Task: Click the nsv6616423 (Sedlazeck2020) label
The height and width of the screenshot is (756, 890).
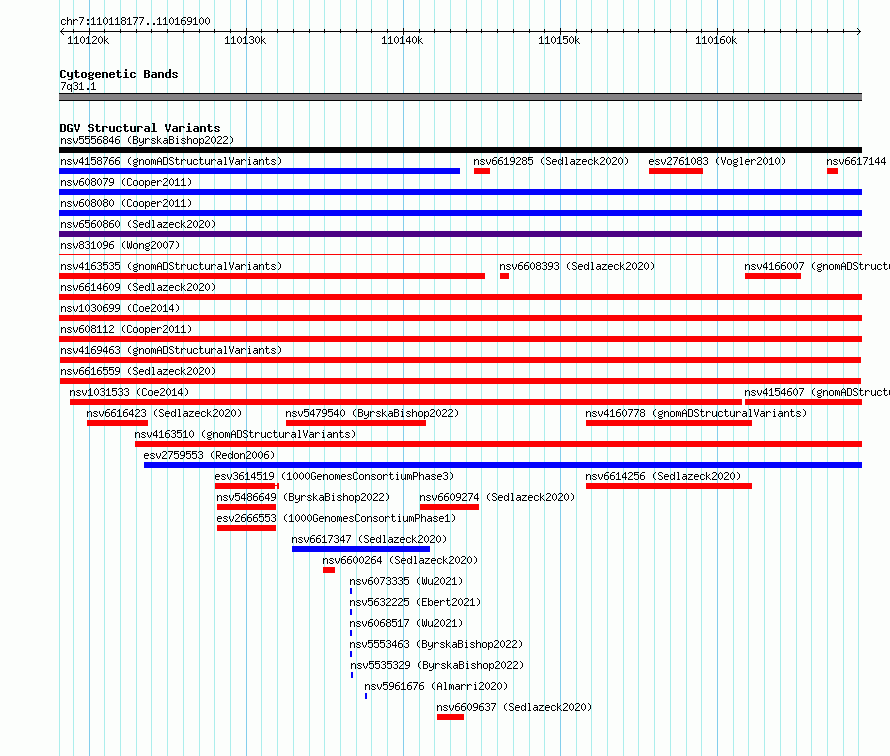Action: [164, 413]
